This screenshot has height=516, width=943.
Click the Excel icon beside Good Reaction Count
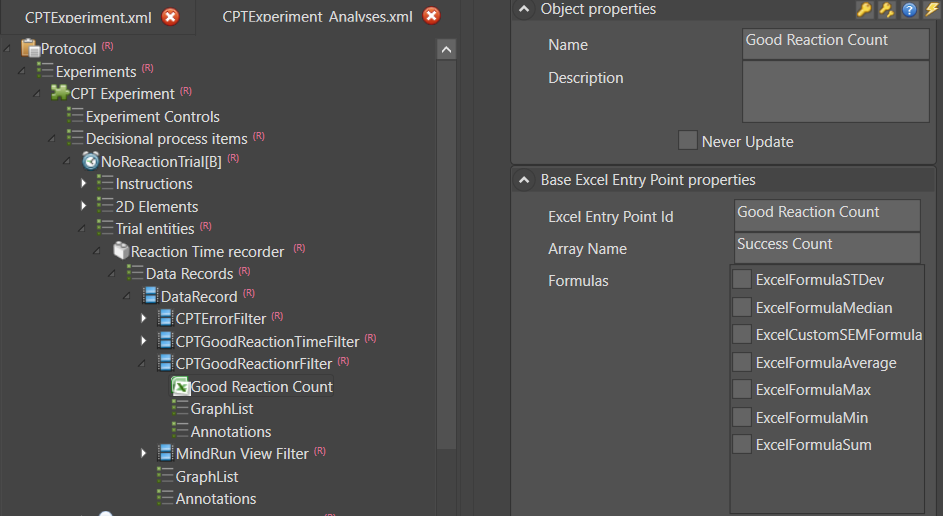pos(181,386)
